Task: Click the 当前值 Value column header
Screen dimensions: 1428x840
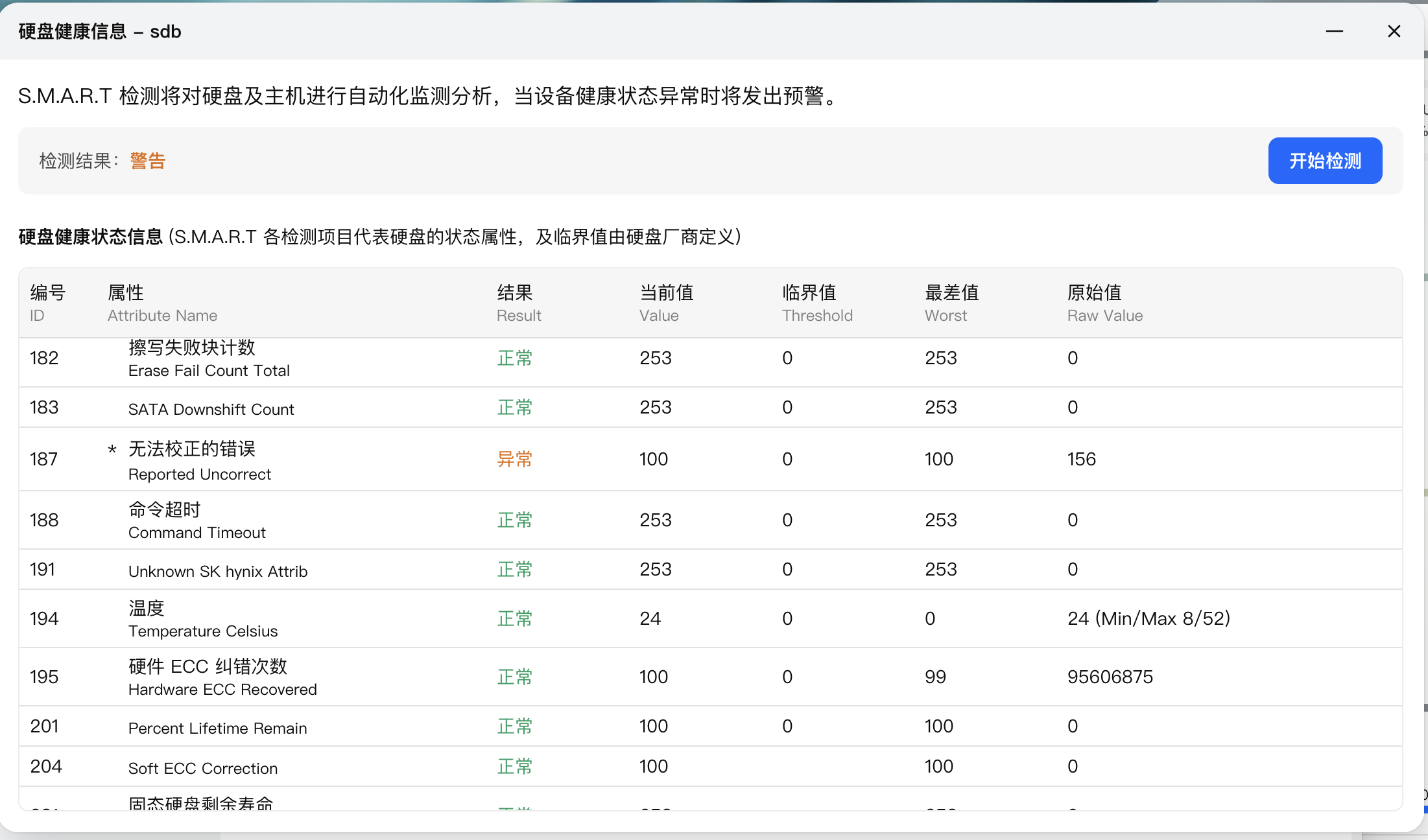Action: coord(666,303)
